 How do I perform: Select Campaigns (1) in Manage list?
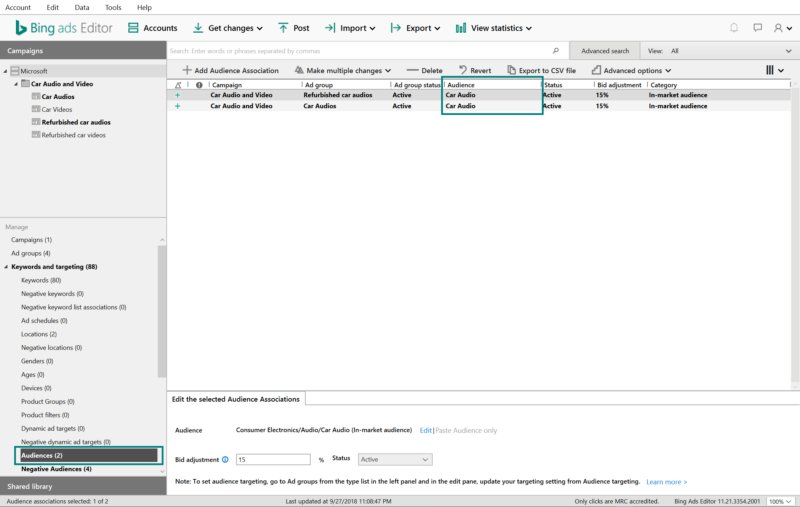pos(31,240)
